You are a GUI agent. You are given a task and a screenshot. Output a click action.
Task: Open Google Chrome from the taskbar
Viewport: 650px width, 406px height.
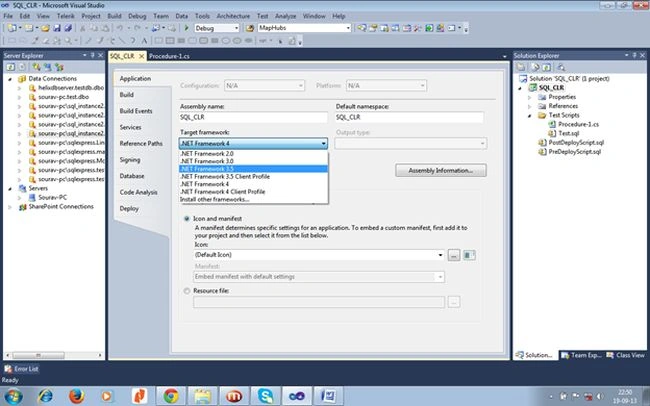(171, 396)
